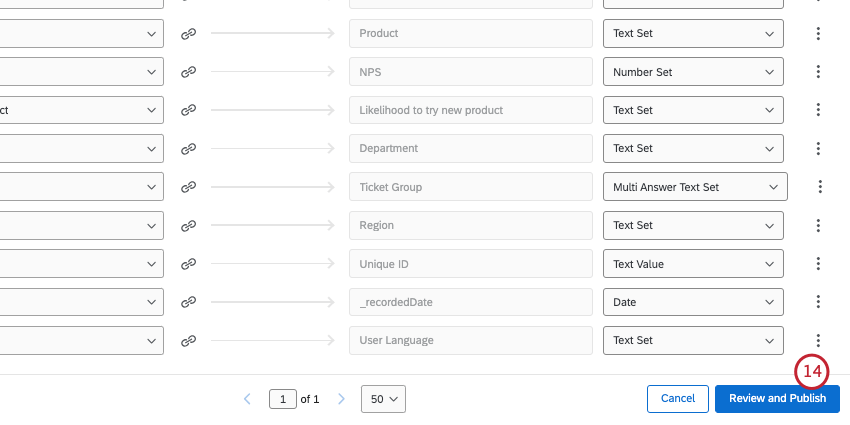Open the three-dot menu for the Department row

click(x=818, y=148)
